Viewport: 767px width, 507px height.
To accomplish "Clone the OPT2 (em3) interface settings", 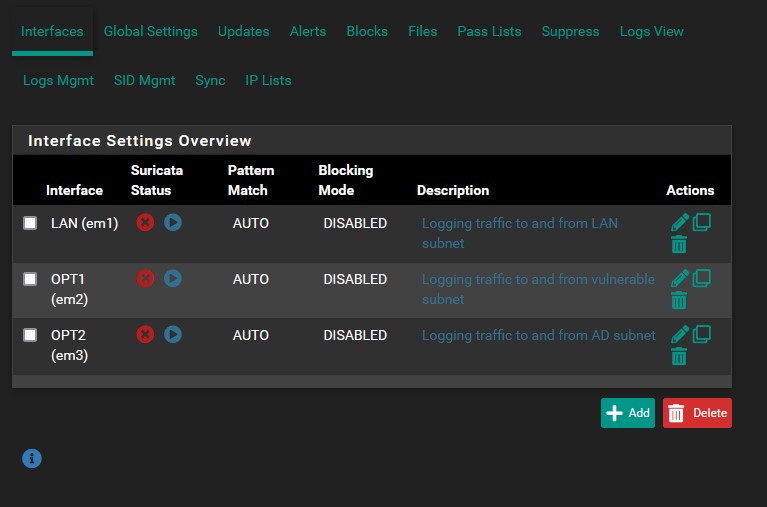I will (x=702, y=334).
